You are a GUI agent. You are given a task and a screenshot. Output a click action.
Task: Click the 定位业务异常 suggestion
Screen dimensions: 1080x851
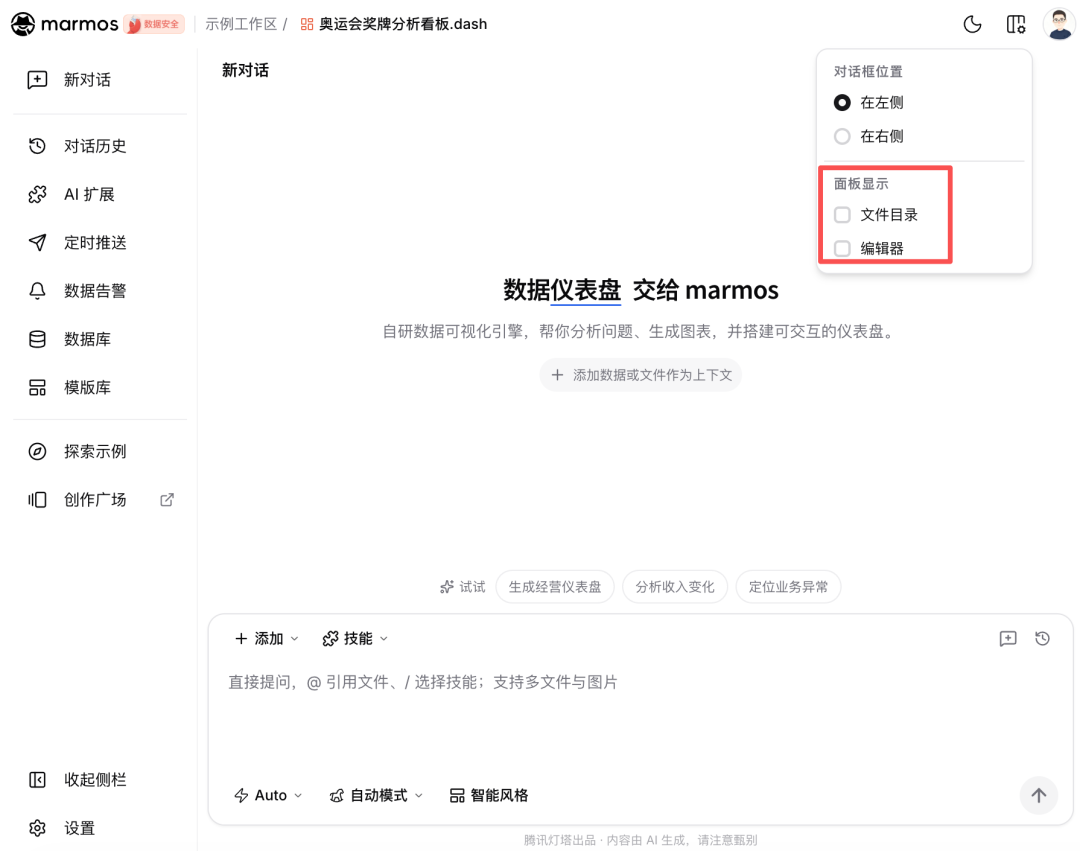tap(788, 587)
